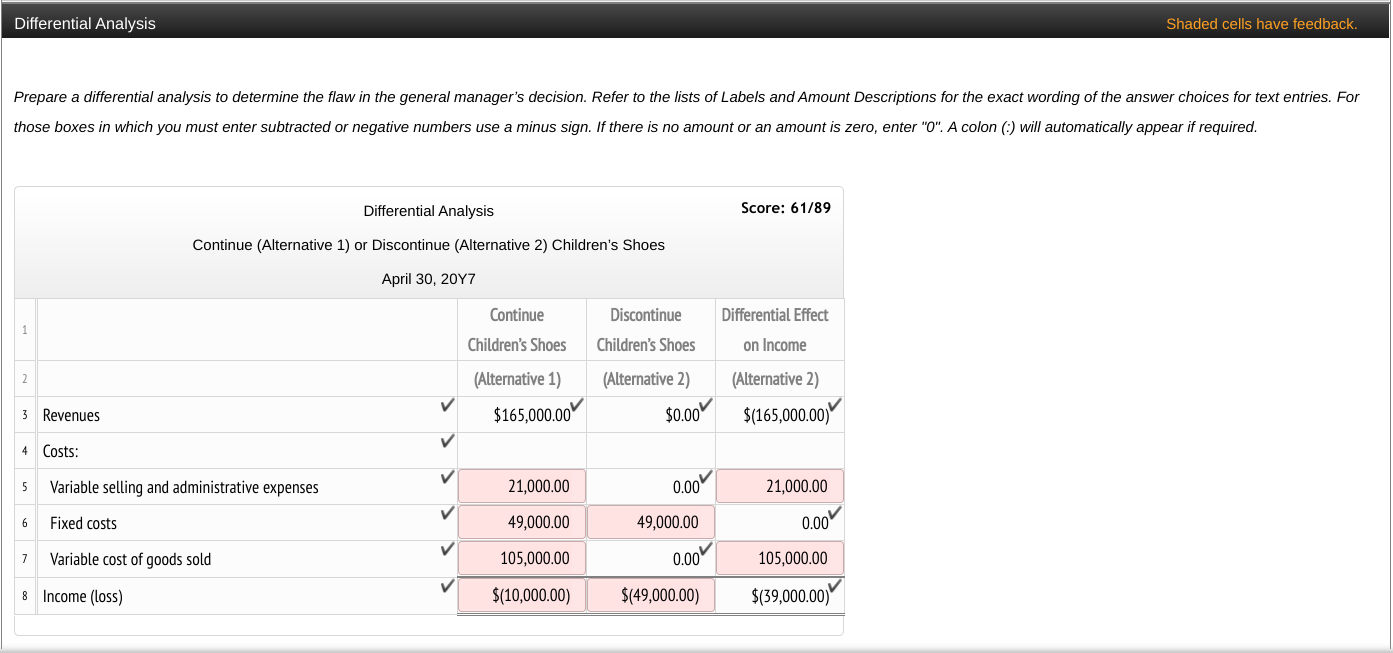
Task: Click the $165,000.00 Revenues continue cell
Action: click(522, 415)
